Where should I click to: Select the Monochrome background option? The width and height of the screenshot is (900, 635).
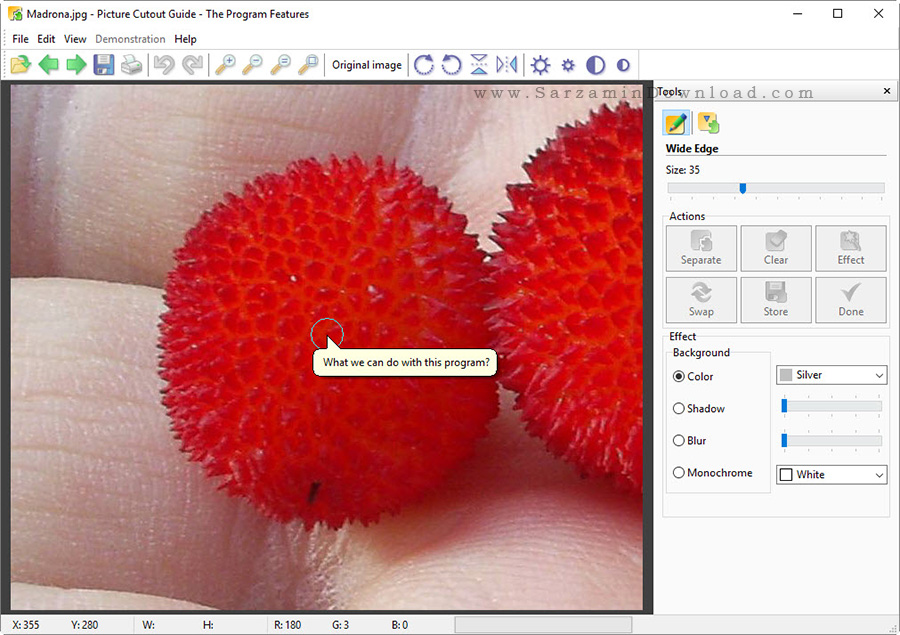pos(712,473)
